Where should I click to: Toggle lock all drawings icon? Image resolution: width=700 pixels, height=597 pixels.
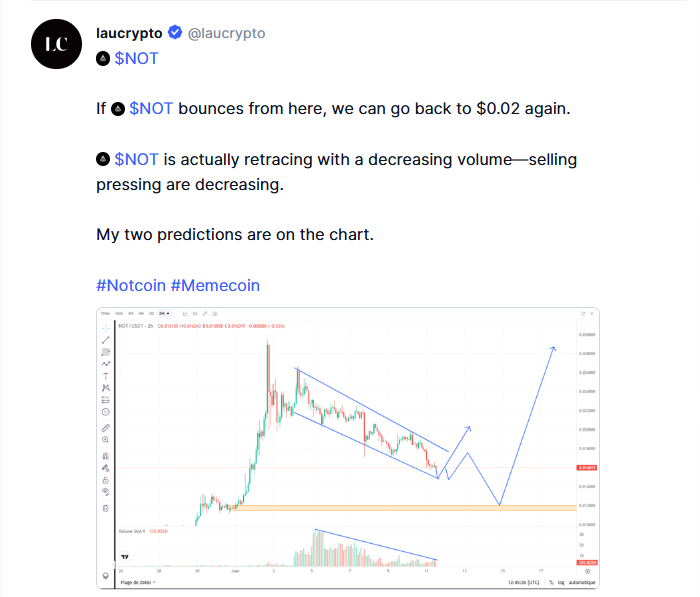click(106, 480)
